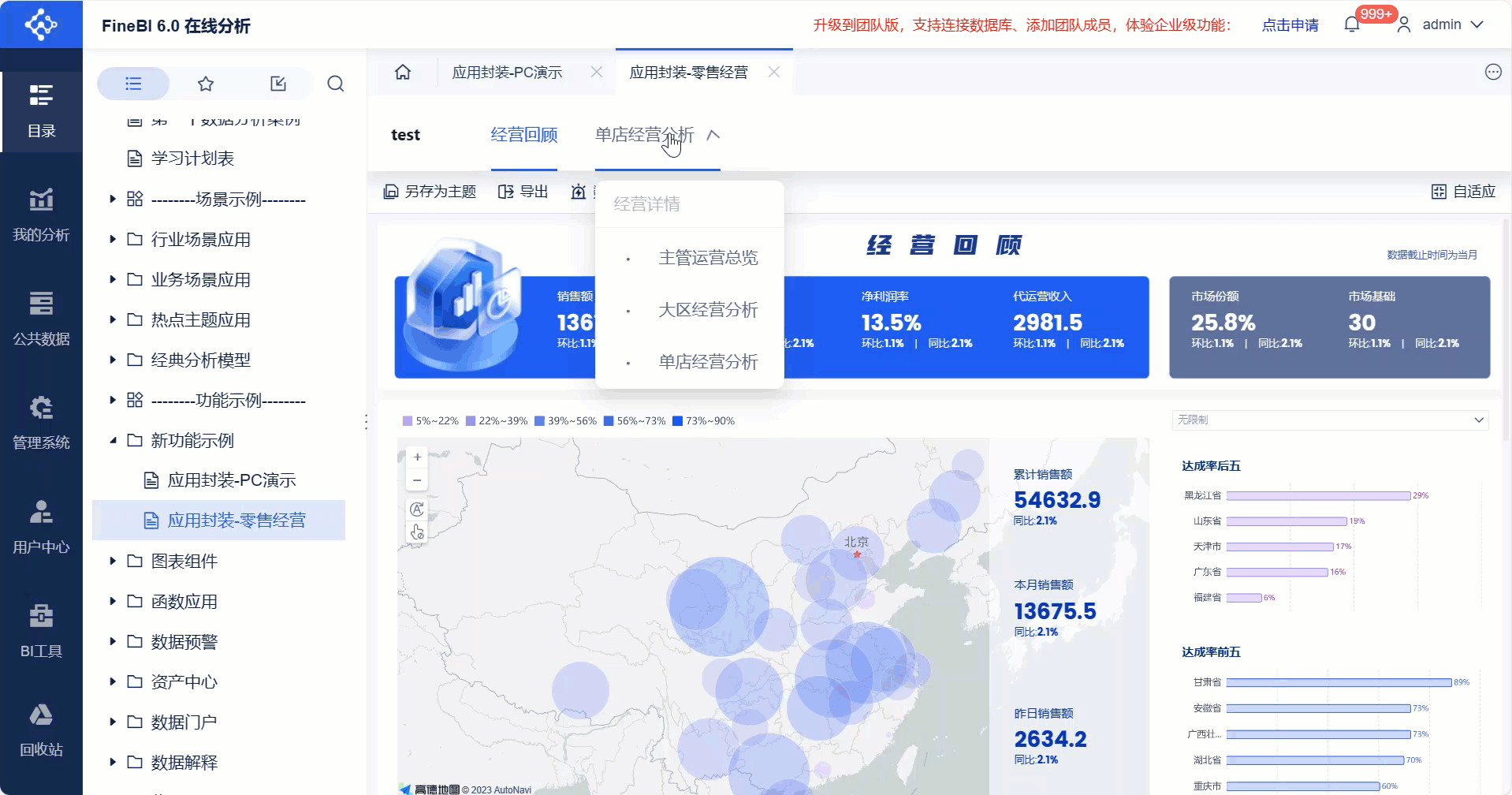Click the FineBI logo icon
Screen dimensions: 1512x795
[x=41, y=24]
